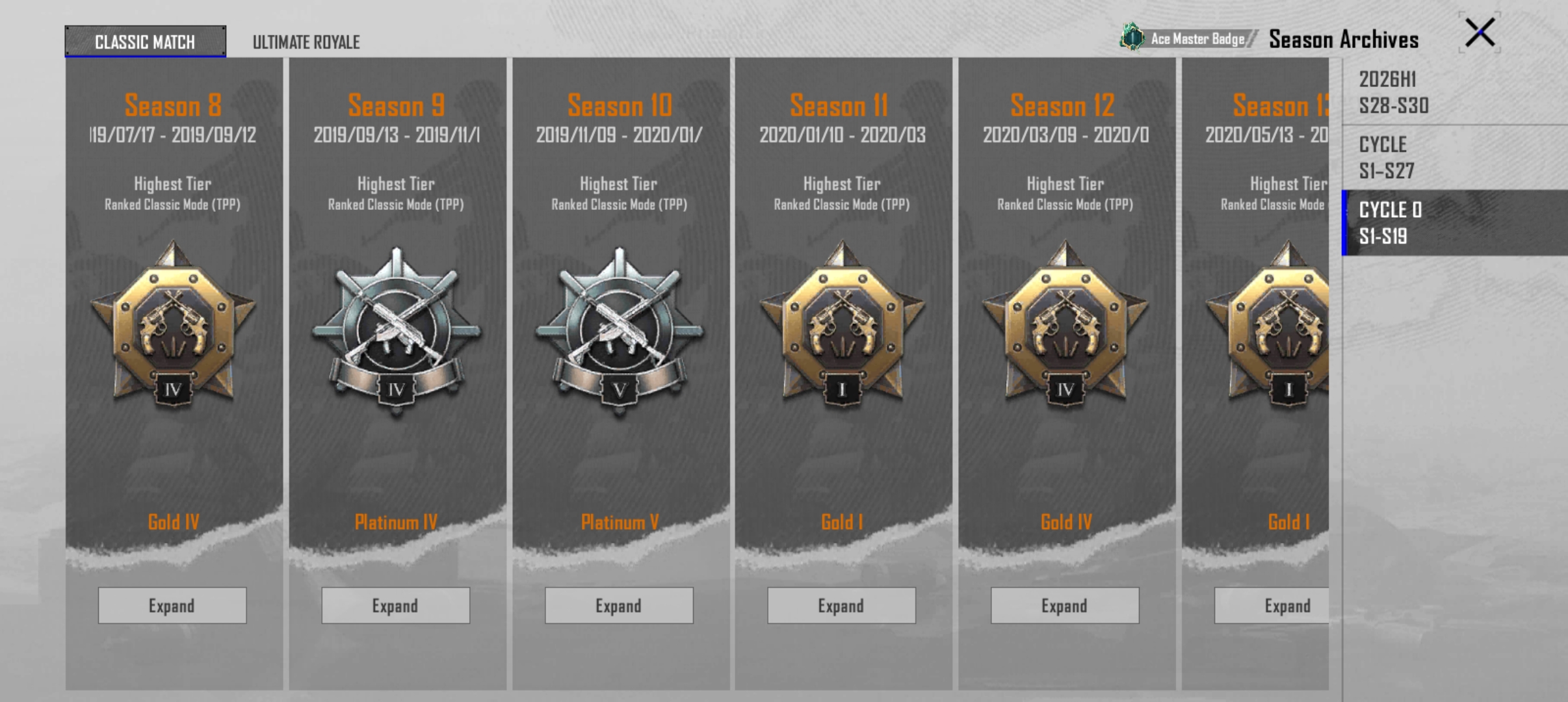The height and width of the screenshot is (702, 1568).
Task: Close the Season Archives screen
Action: click(1480, 32)
